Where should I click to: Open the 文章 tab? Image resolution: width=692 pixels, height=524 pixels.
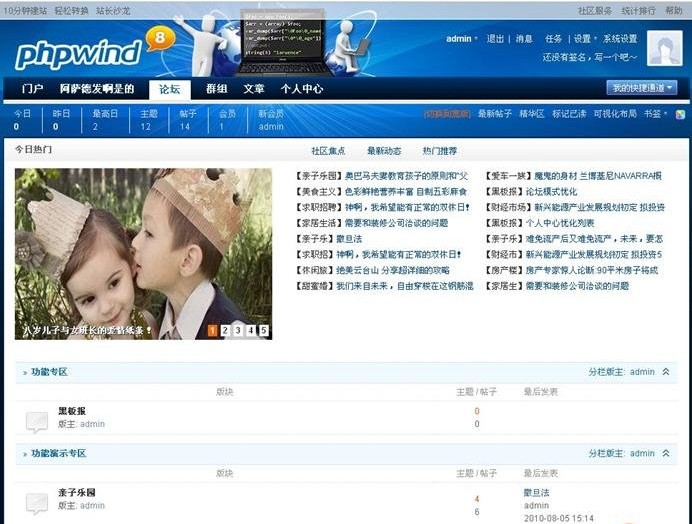(x=254, y=89)
